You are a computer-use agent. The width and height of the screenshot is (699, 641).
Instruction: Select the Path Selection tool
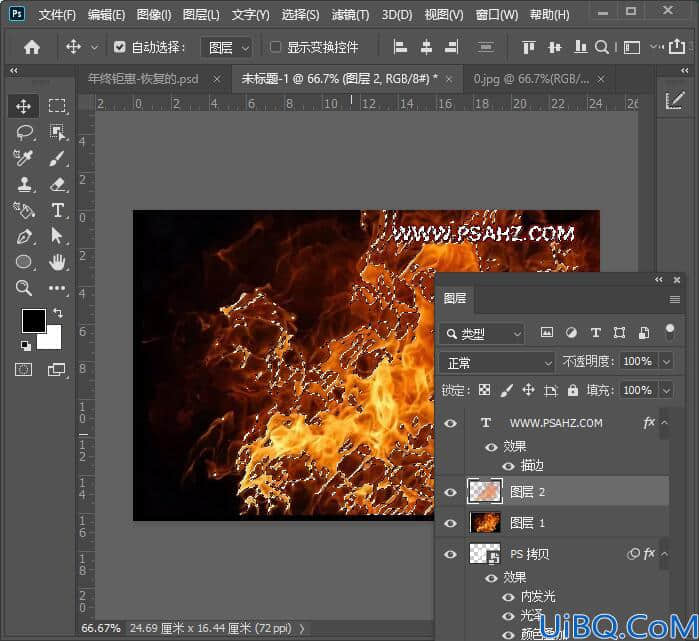(56, 236)
